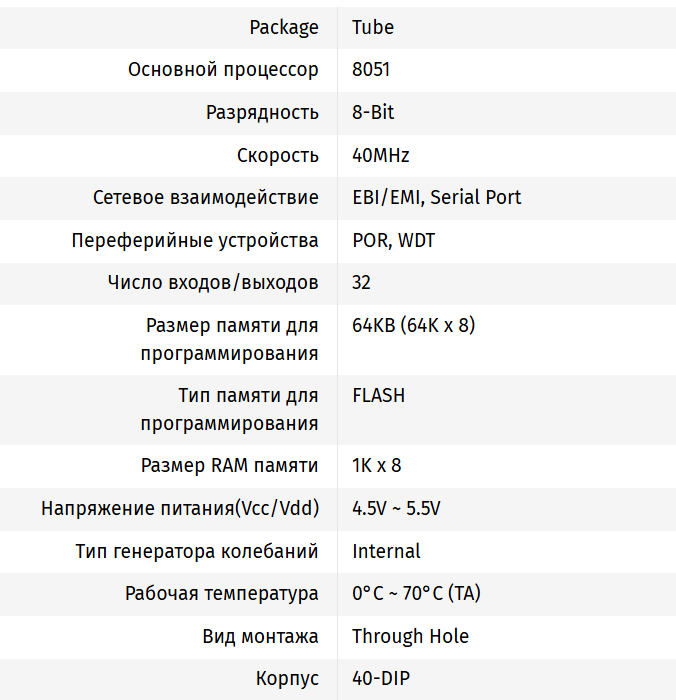Click the 'Сетевое взаимодействие' label

[x=206, y=197]
